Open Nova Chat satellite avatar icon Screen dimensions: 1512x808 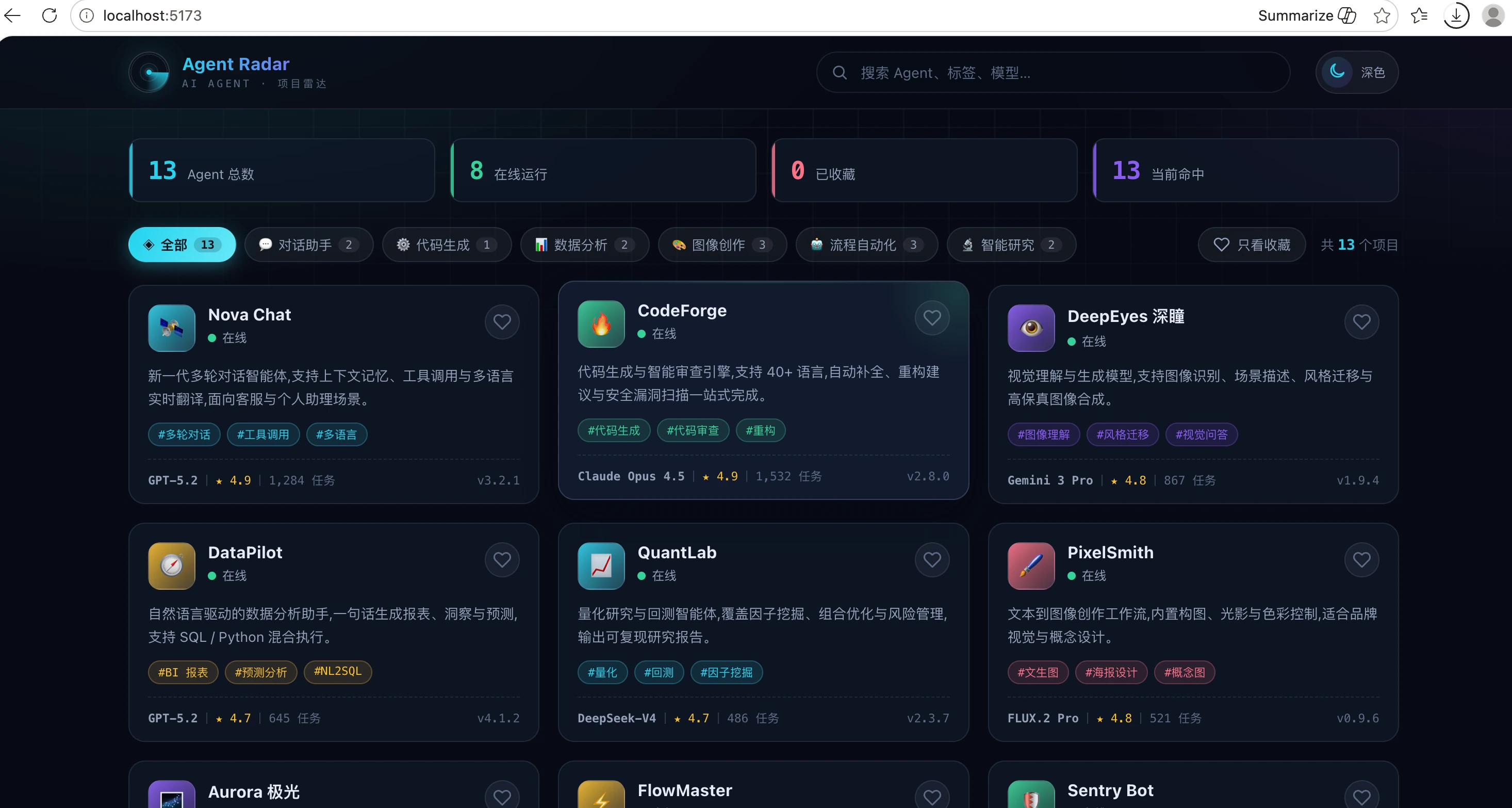point(171,328)
